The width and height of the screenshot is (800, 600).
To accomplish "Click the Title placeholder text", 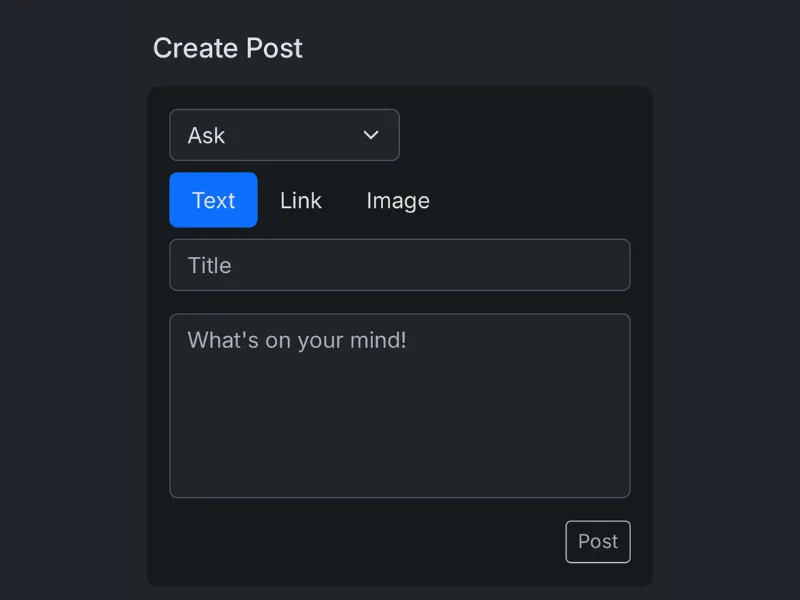I will click(210, 265).
